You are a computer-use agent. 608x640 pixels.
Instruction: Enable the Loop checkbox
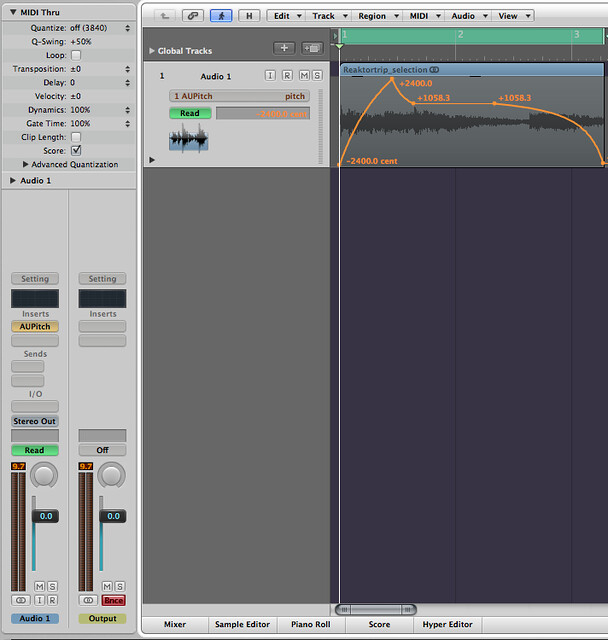[76, 55]
